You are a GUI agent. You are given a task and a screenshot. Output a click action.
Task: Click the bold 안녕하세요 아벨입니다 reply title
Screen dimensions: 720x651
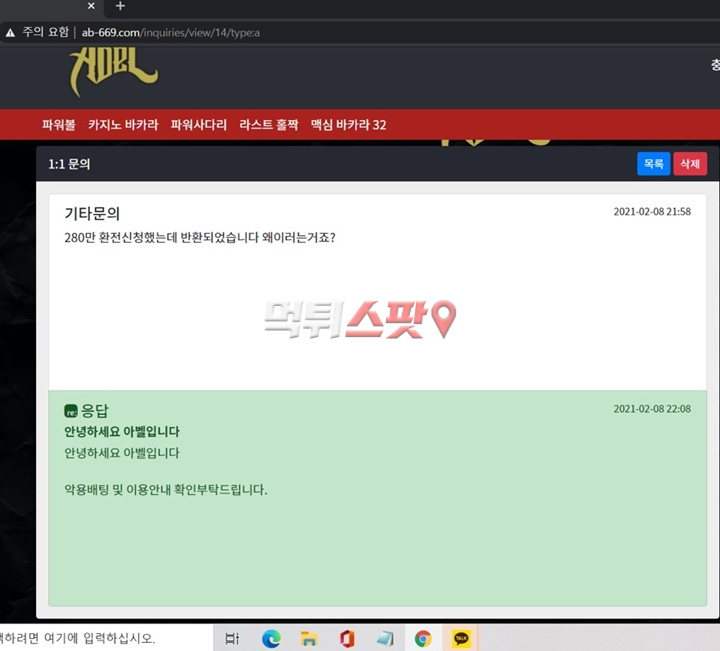click(122, 432)
